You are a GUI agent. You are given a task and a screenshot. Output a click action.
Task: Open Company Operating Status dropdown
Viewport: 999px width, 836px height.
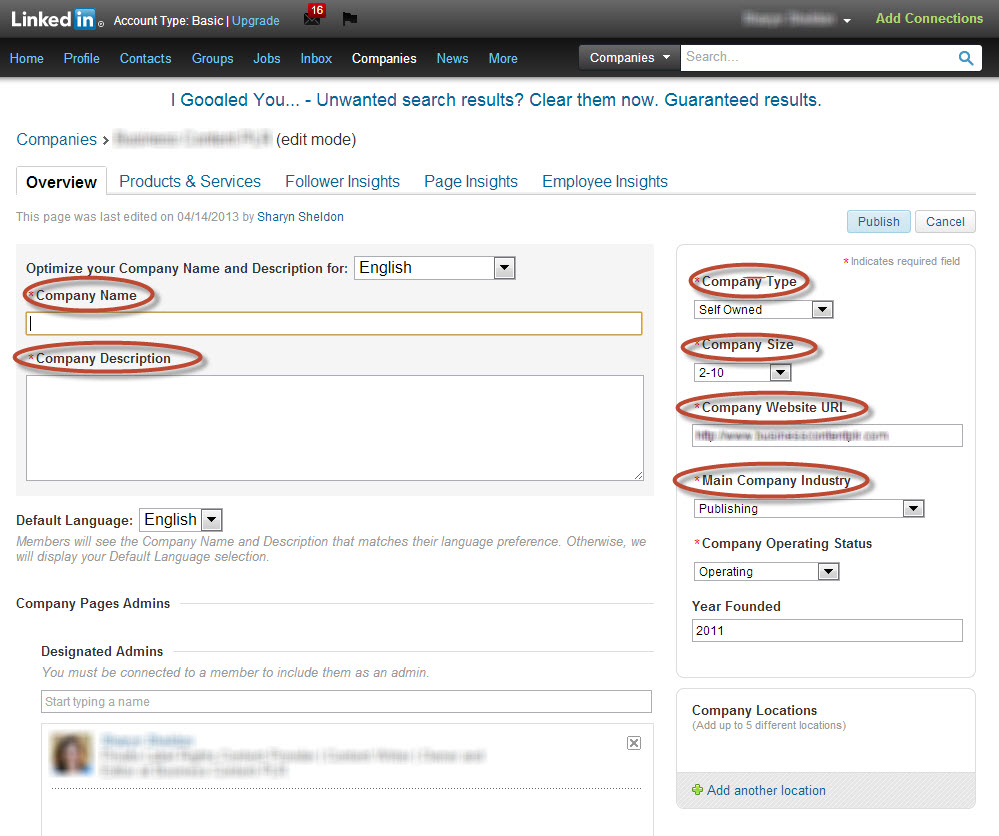766,572
